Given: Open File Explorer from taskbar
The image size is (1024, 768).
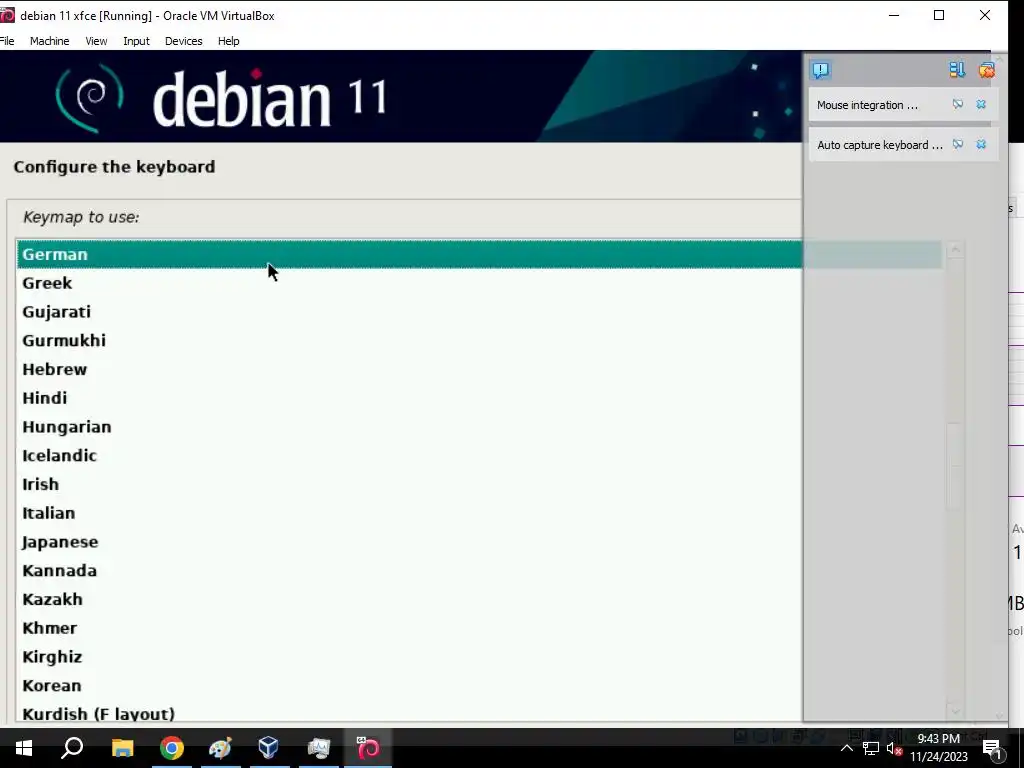Looking at the screenshot, I should tap(122, 748).
